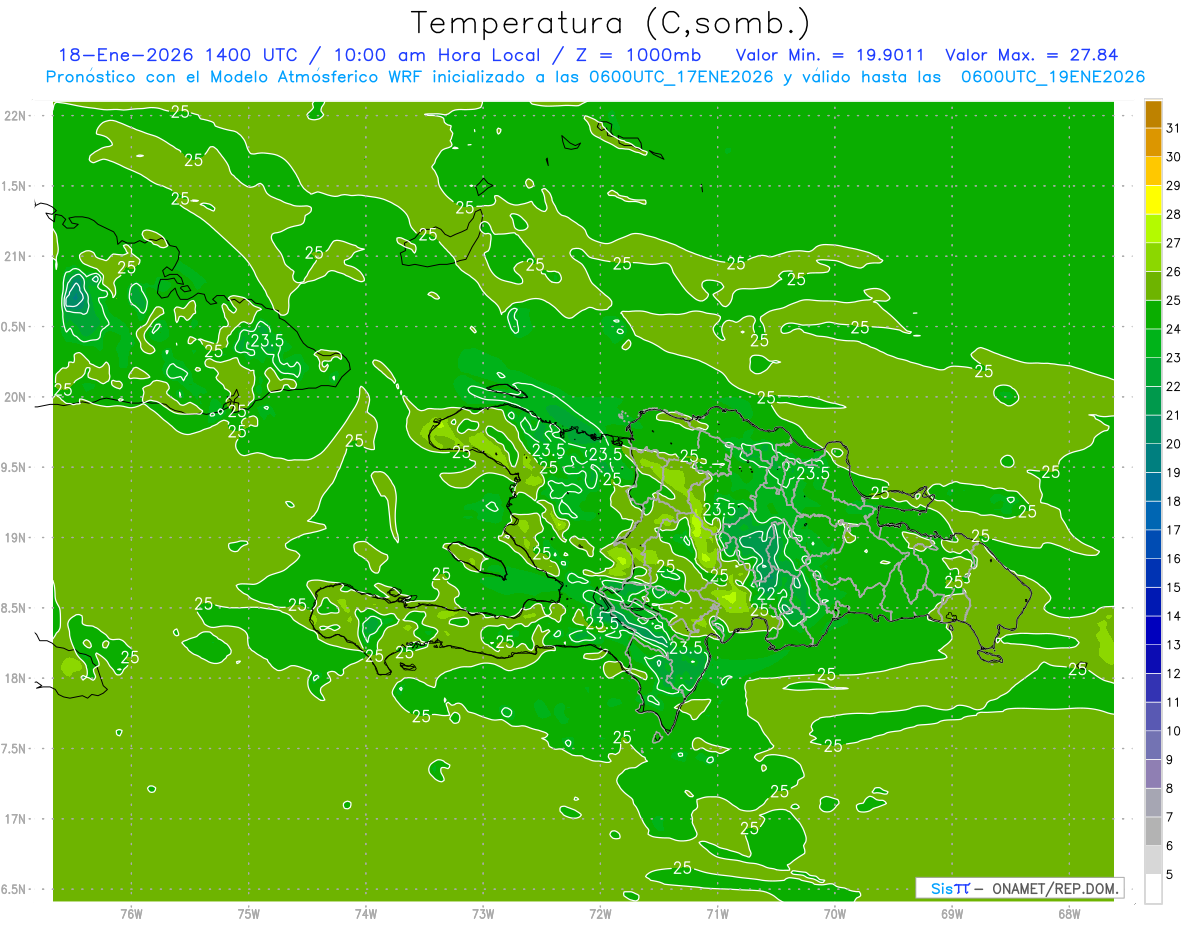Click the "74W" longitude label
Image resolution: width=1200 pixels, height=927 pixels.
click(366, 913)
